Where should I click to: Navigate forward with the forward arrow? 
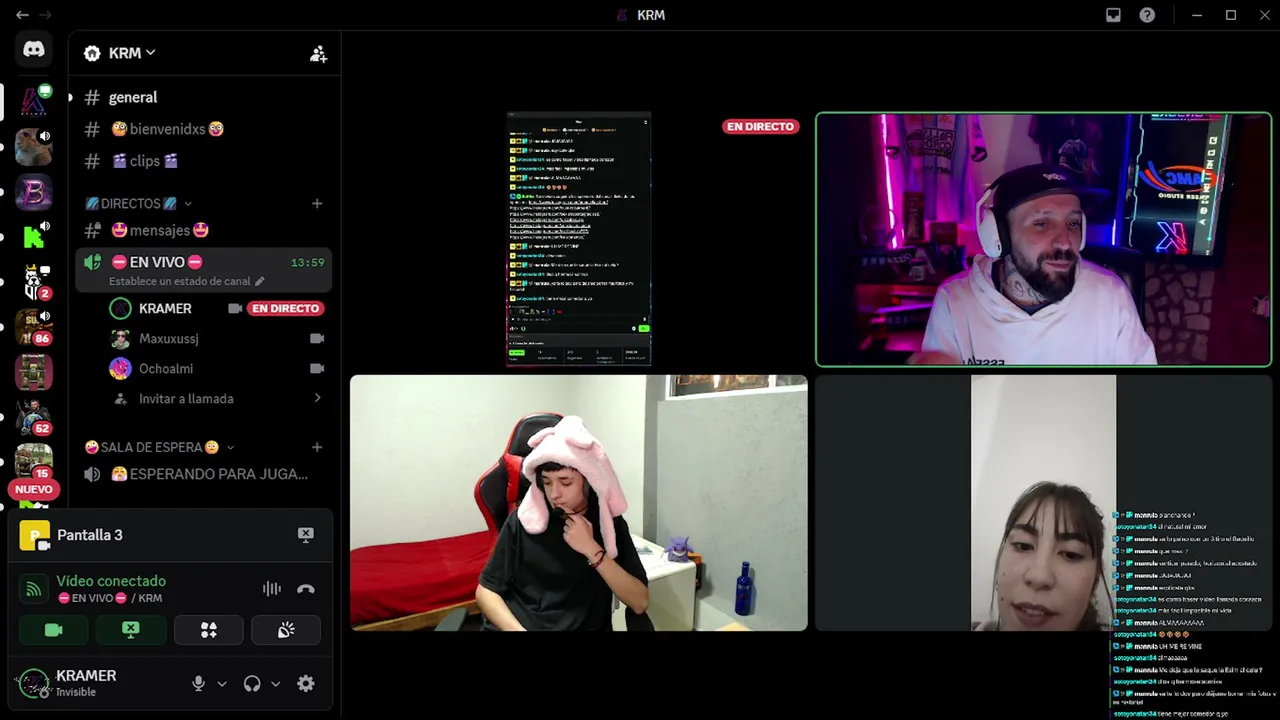point(45,15)
